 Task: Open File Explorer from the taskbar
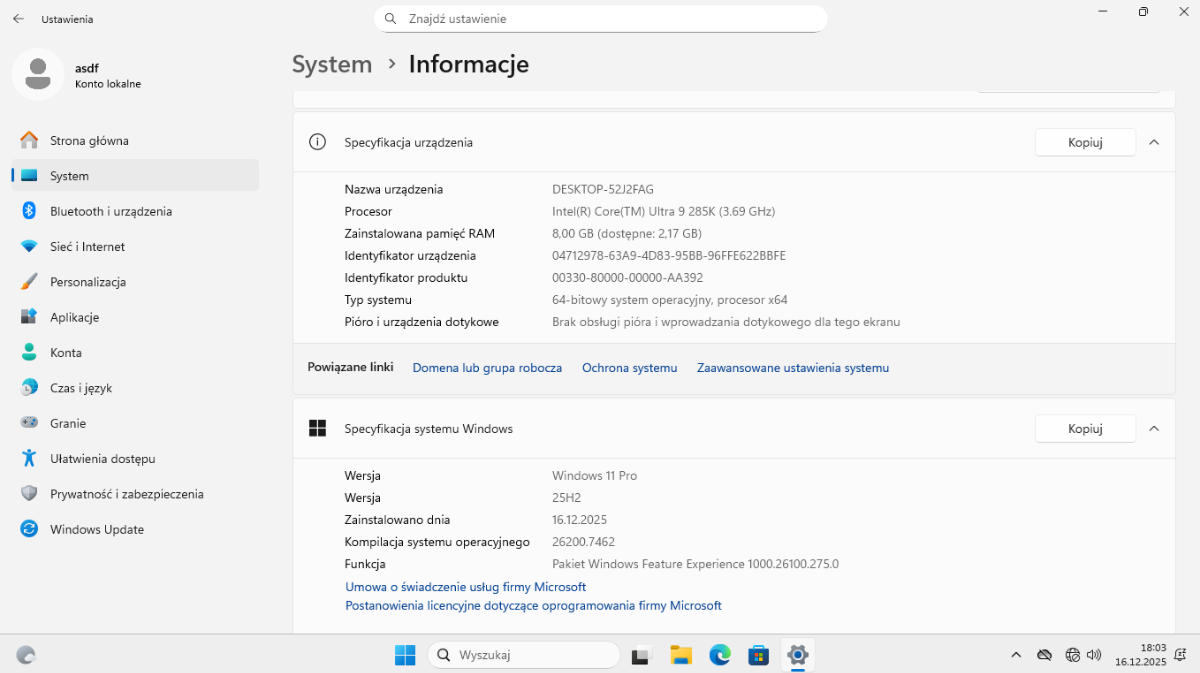681,655
